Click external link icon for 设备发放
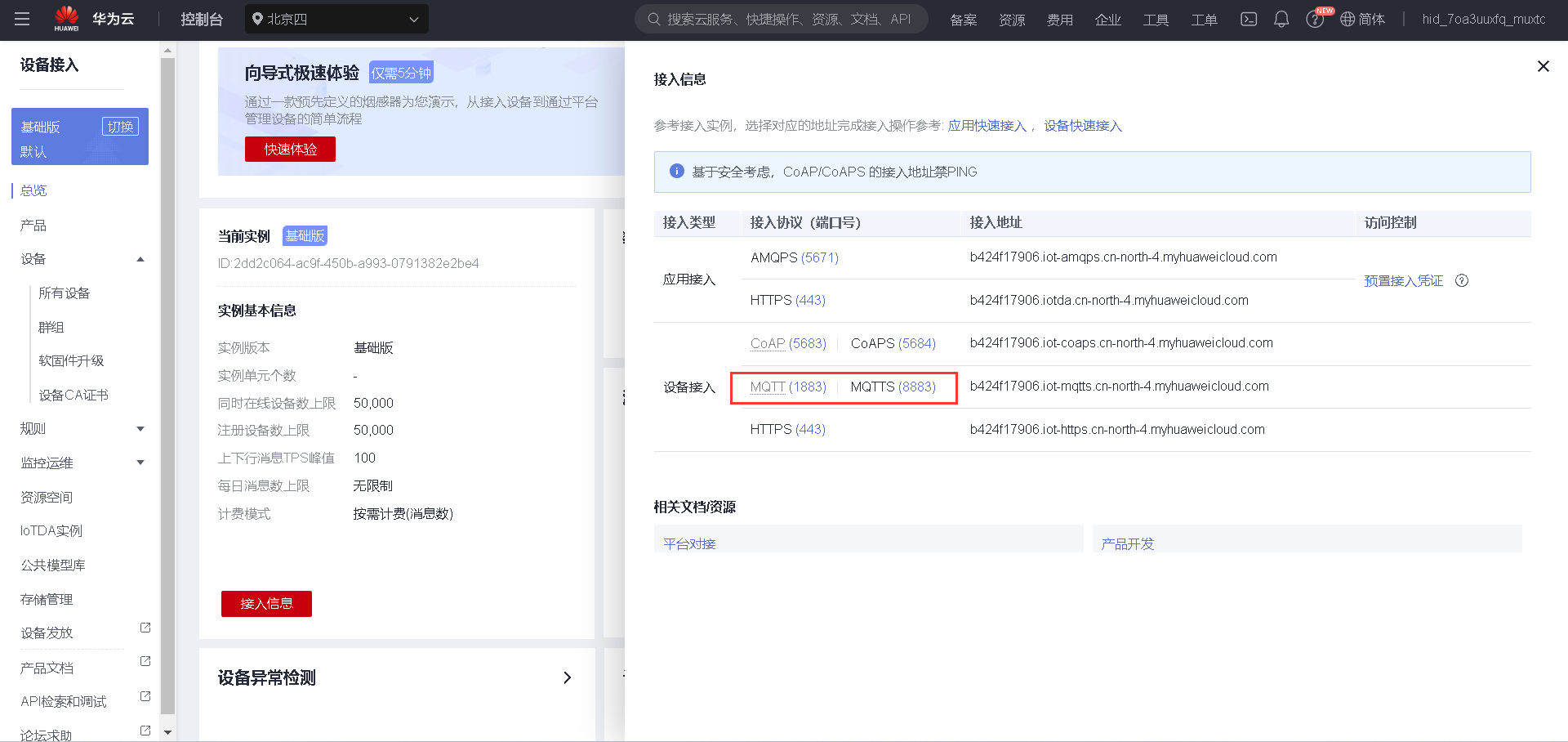1568x742 pixels. click(145, 628)
